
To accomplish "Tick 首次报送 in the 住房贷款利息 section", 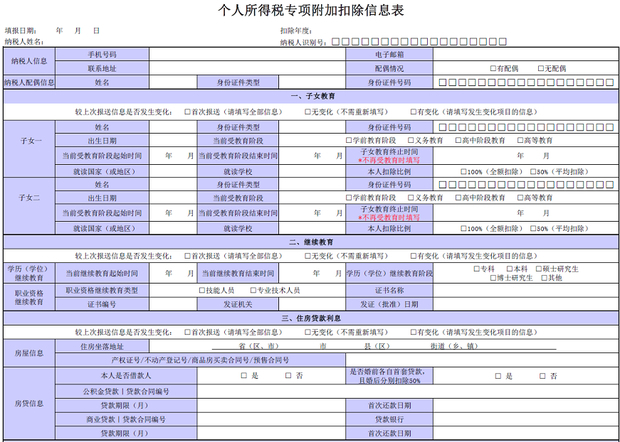I will [x=187, y=332].
